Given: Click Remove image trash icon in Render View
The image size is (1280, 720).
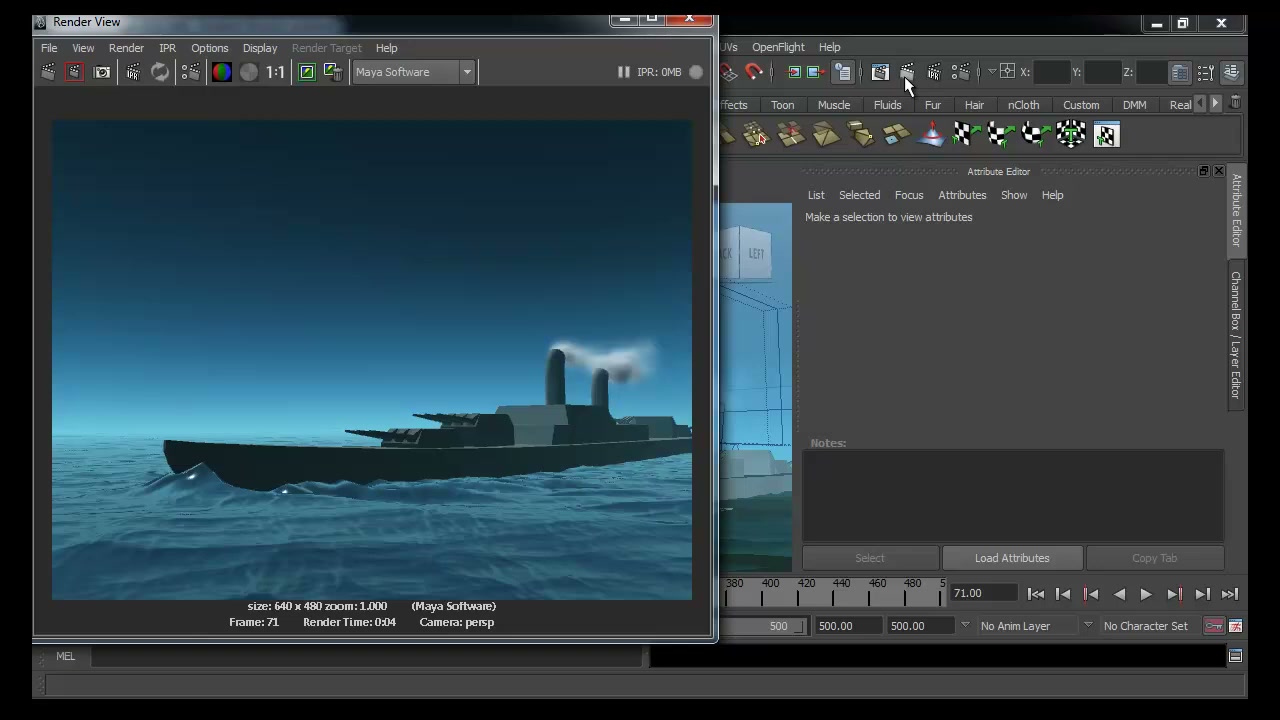Looking at the screenshot, I should tap(333, 72).
